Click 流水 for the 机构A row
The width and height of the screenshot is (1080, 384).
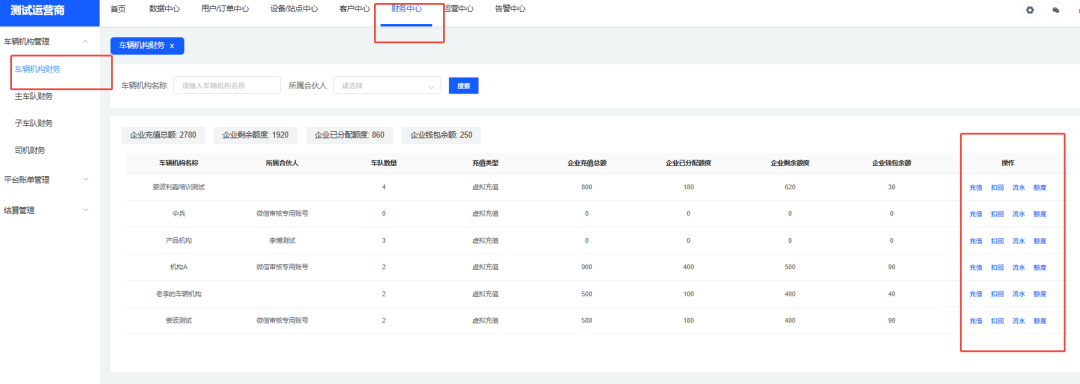(x=1019, y=268)
